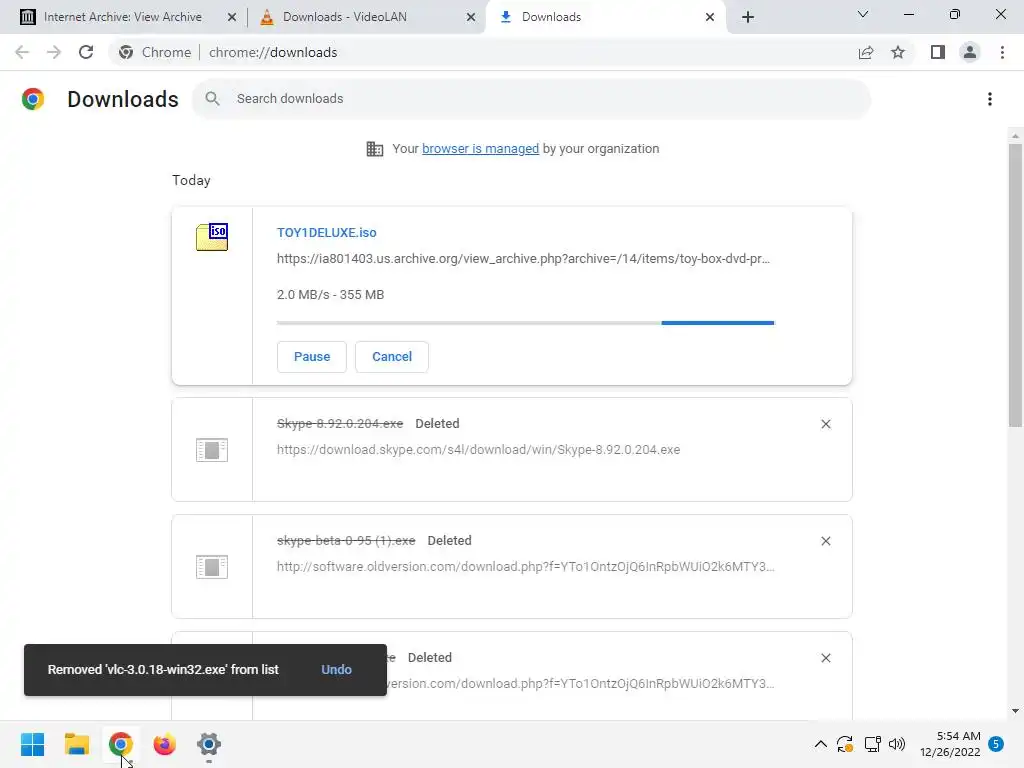Launch Firefox from the taskbar
The height and width of the screenshot is (768, 1024).
click(x=165, y=744)
